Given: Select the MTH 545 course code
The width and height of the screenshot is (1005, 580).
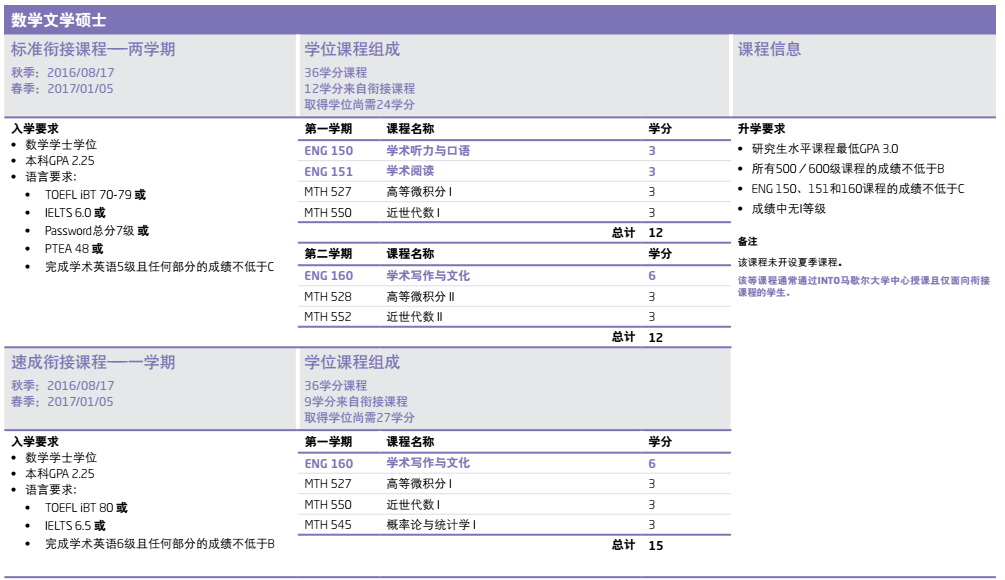Looking at the screenshot, I should [x=328, y=525].
